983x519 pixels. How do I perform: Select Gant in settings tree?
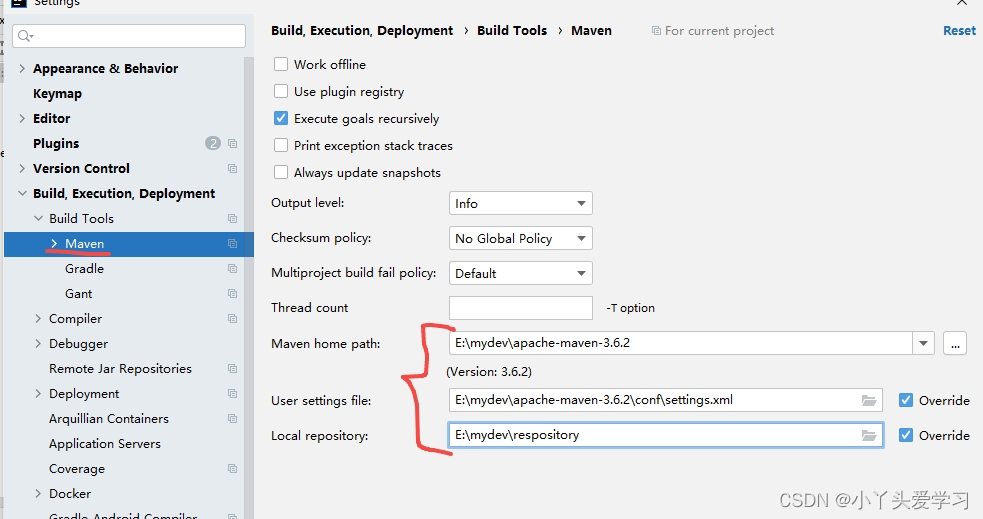point(78,294)
